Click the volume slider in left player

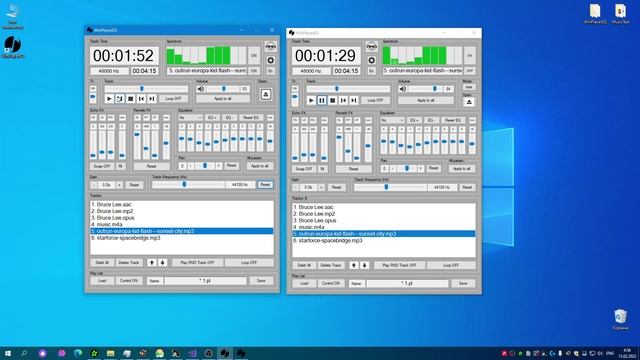tap(223, 89)
